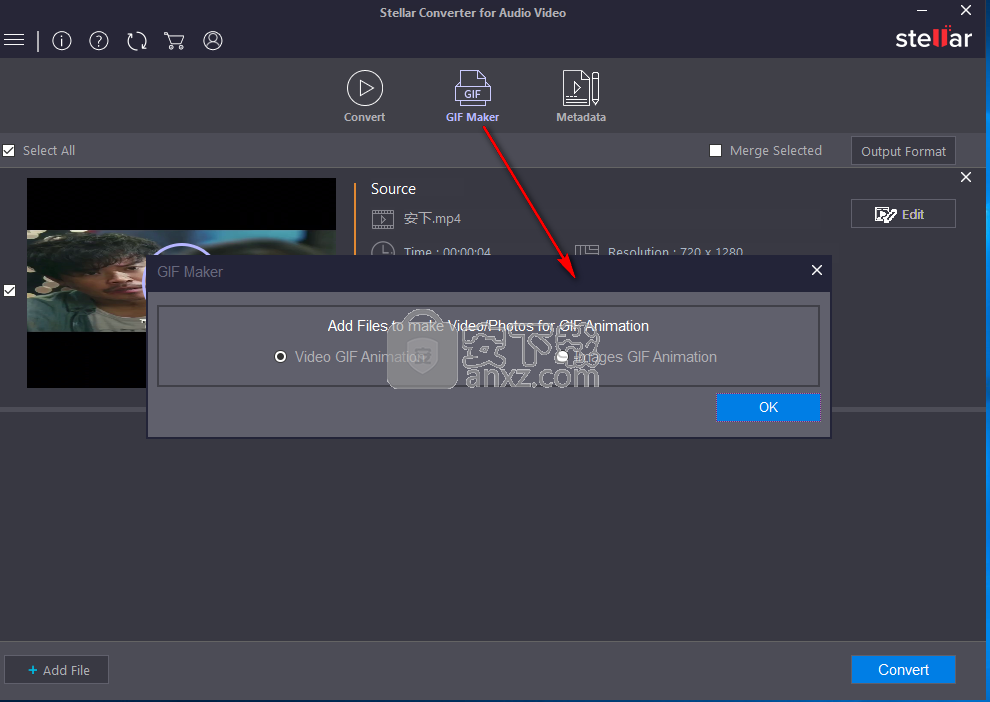Click the Edit button for the video

point(903,214)
